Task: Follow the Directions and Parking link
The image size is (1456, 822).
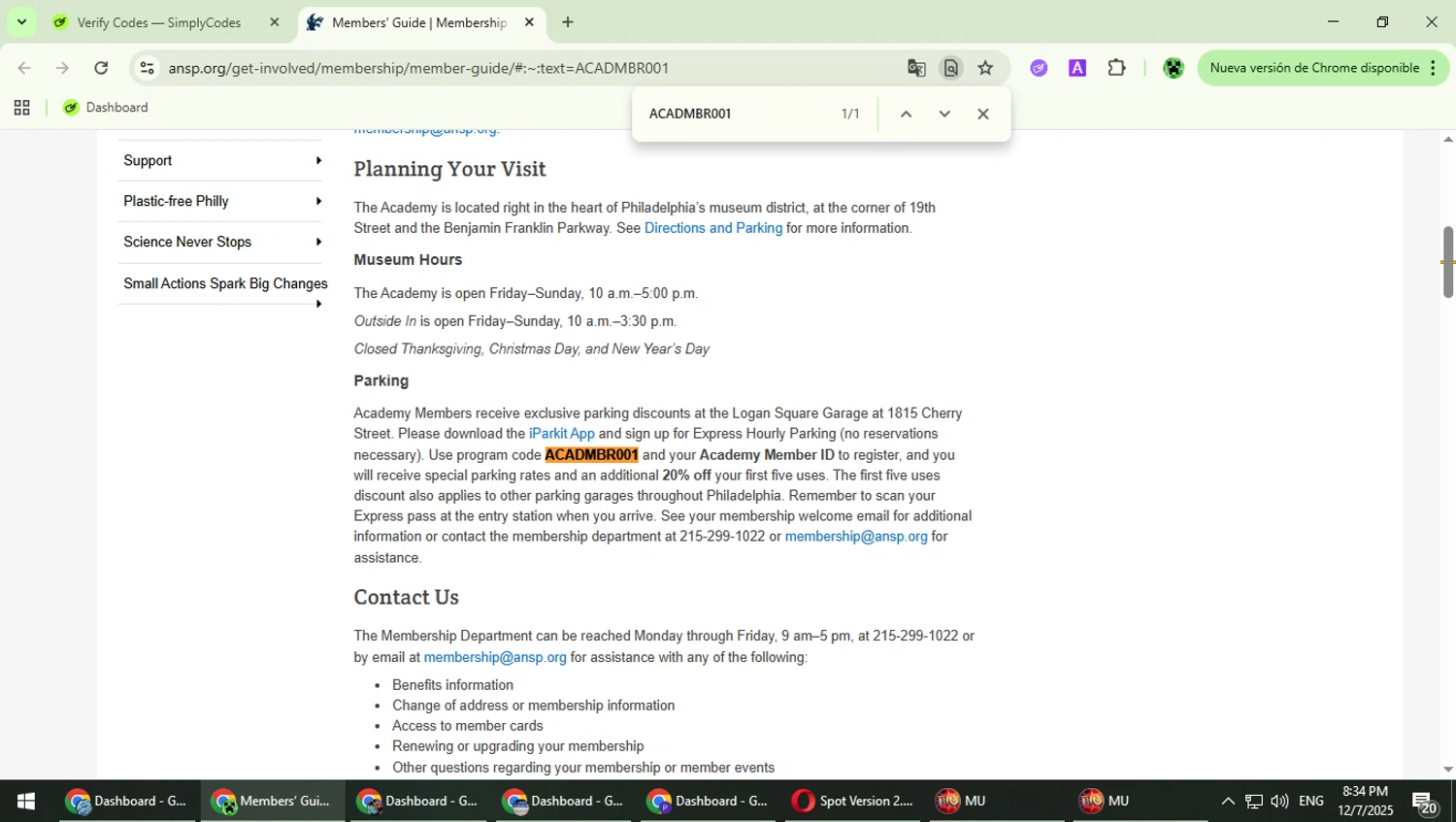Action: tap(713, 228)
